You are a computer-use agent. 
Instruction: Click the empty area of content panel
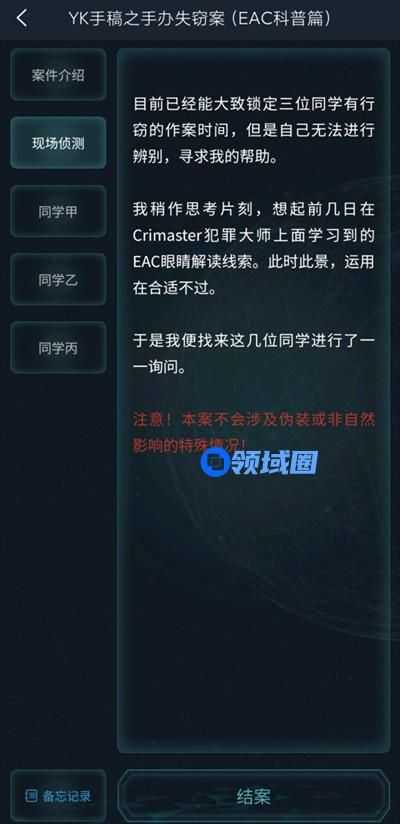pos(254,604)
